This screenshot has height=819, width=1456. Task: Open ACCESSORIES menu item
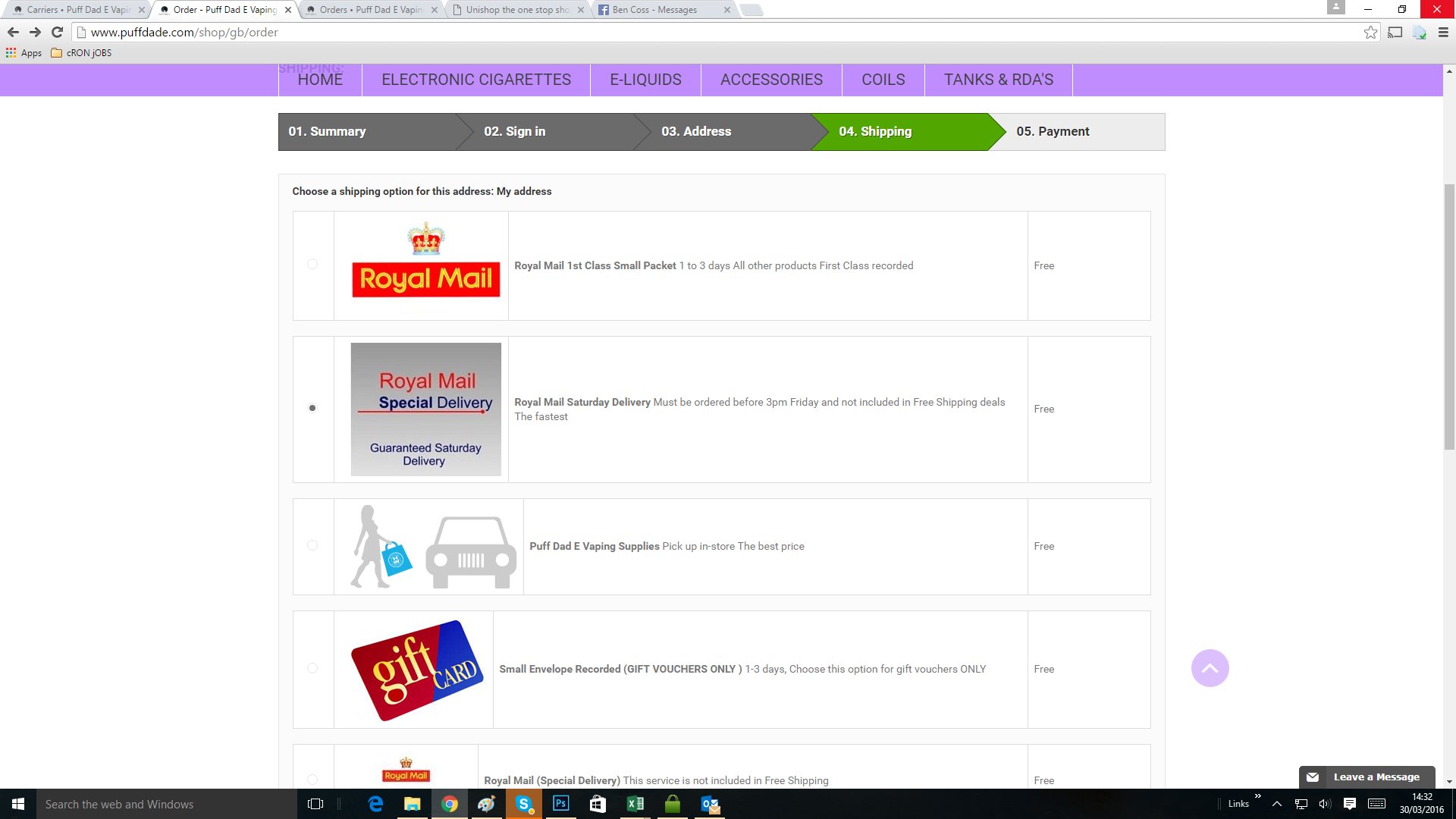[771, 80]
